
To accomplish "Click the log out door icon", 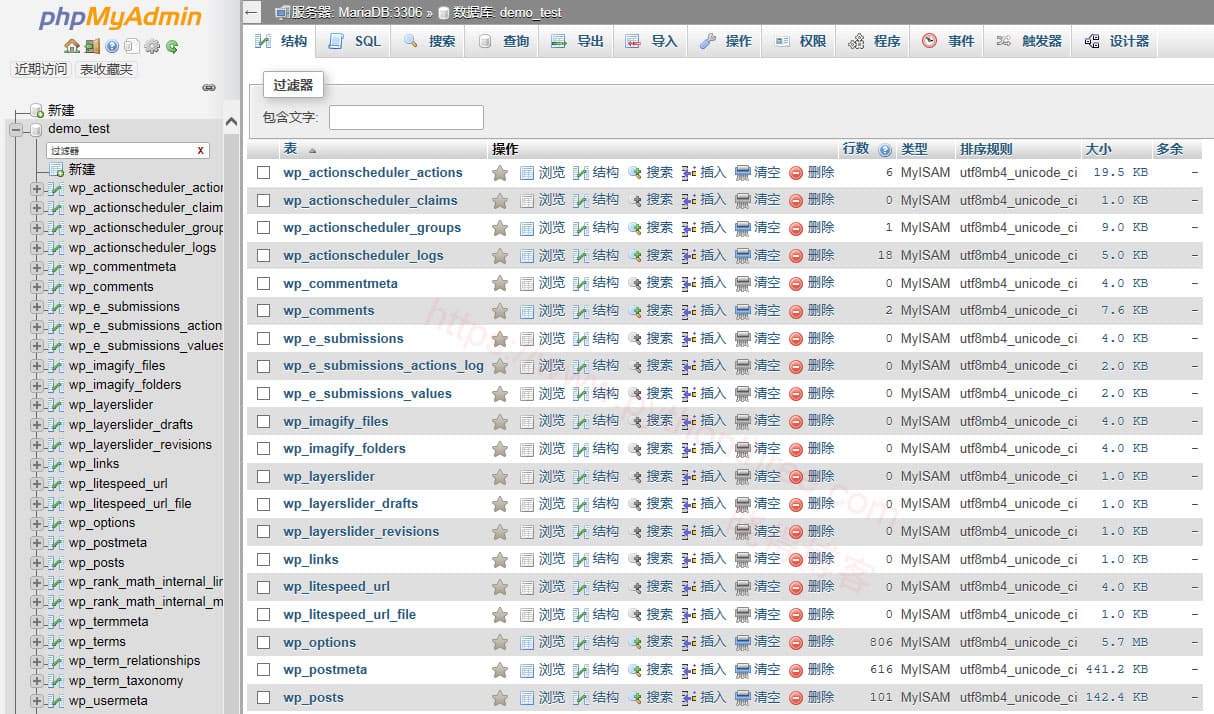I will point(92,46).
